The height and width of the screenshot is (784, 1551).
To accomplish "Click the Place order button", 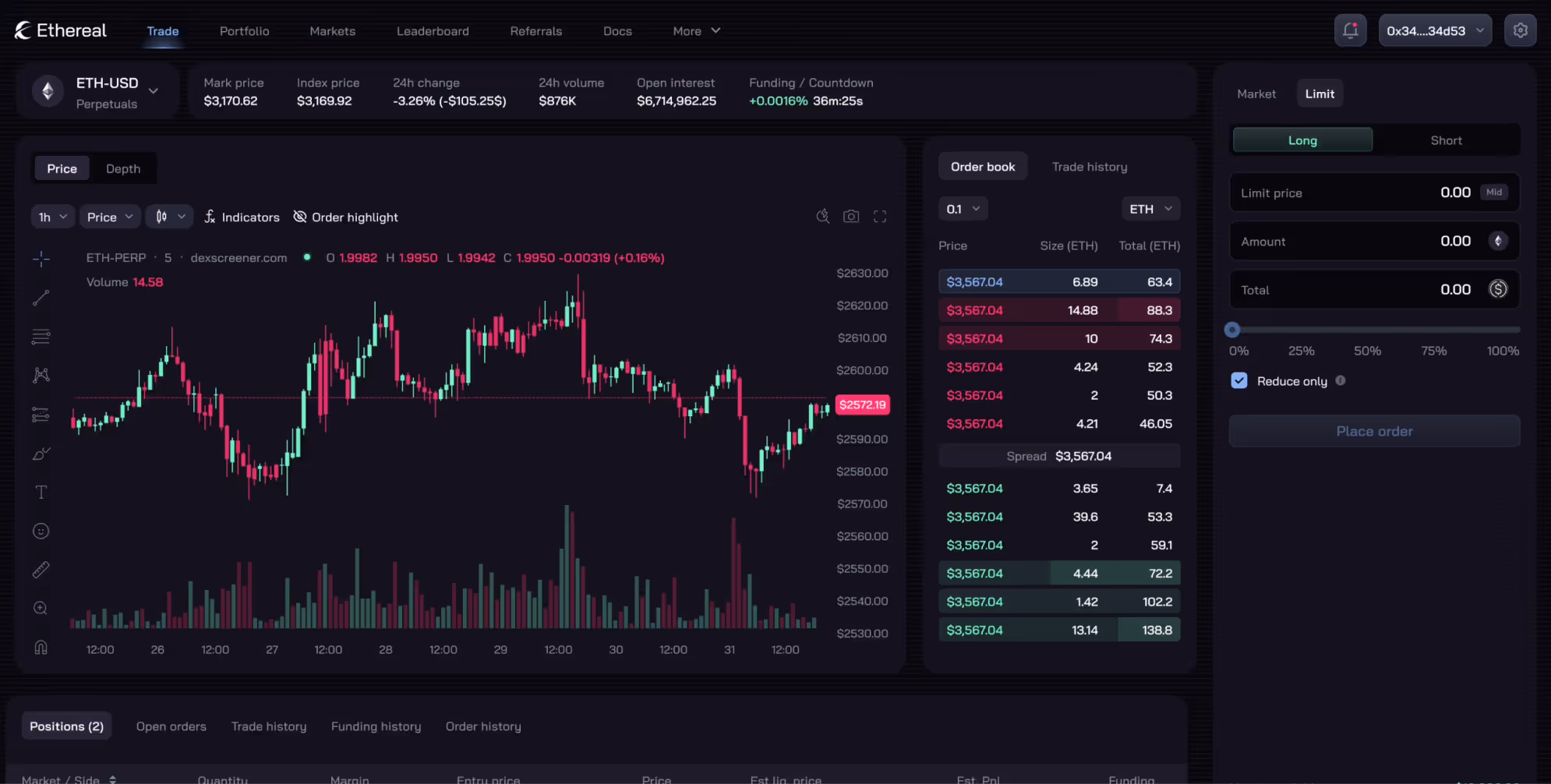I will (x=1374, y=431).
